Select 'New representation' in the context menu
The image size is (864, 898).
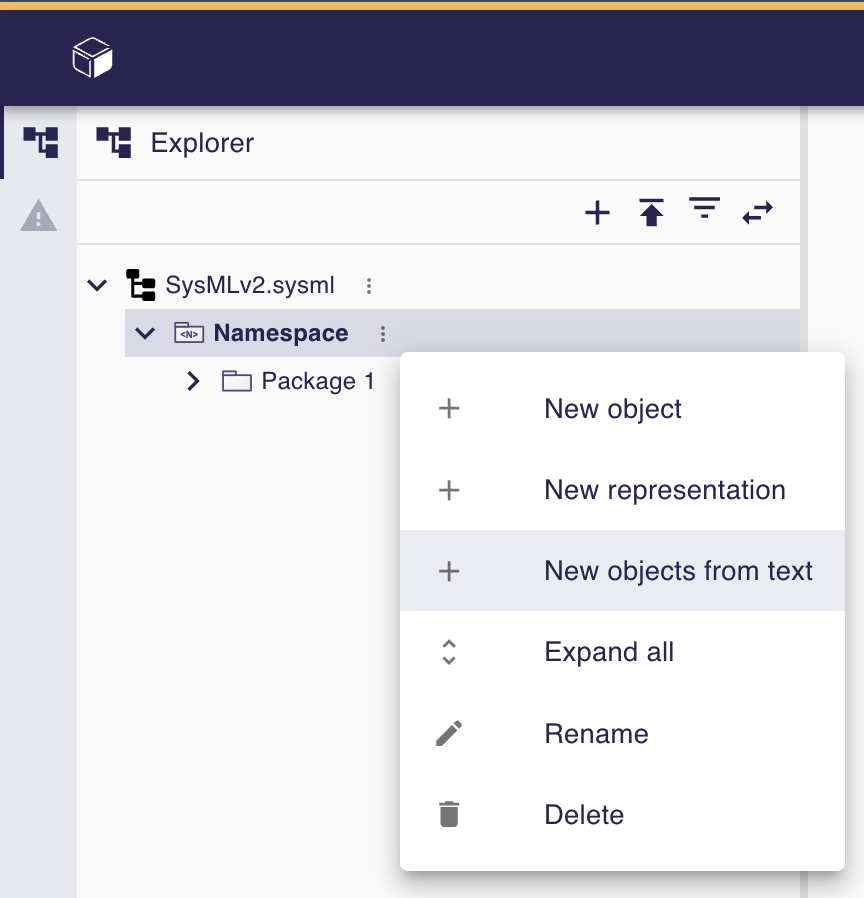pos(664,490)
